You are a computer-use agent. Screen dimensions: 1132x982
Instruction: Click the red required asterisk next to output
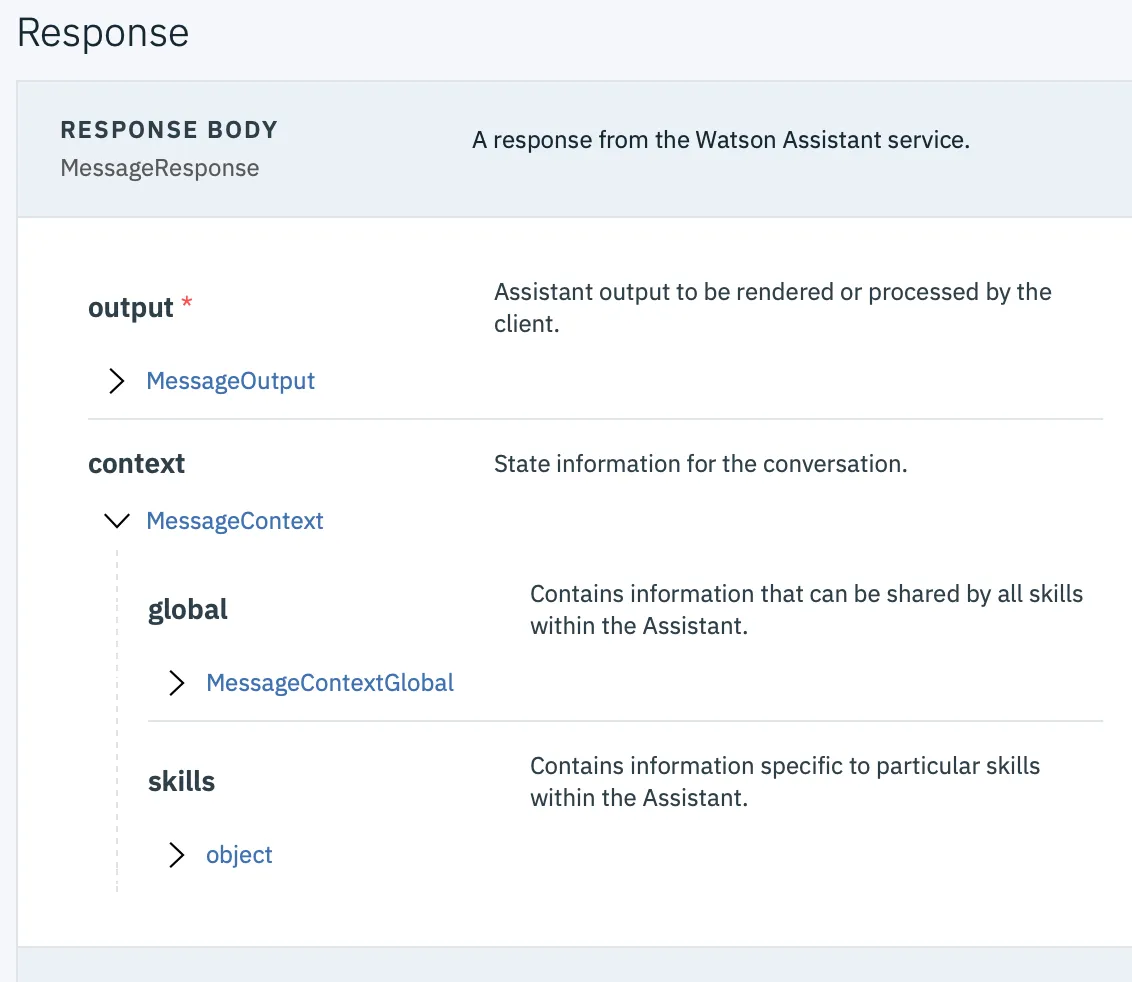coord(186,306)
